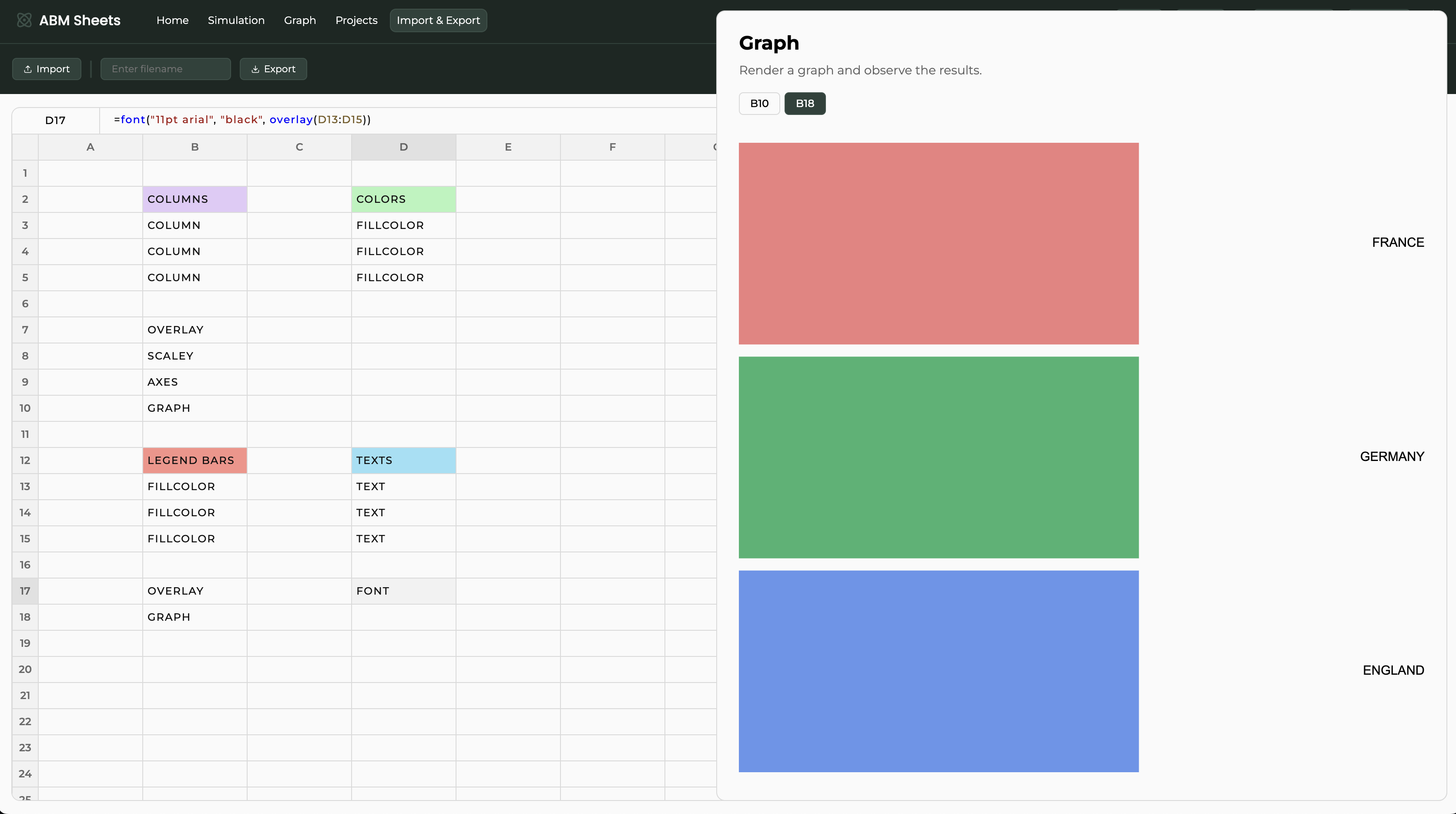This screenshot has width=1456, height=814.
Task: Select the FONT cell in row 17
Action: (403, 591)
